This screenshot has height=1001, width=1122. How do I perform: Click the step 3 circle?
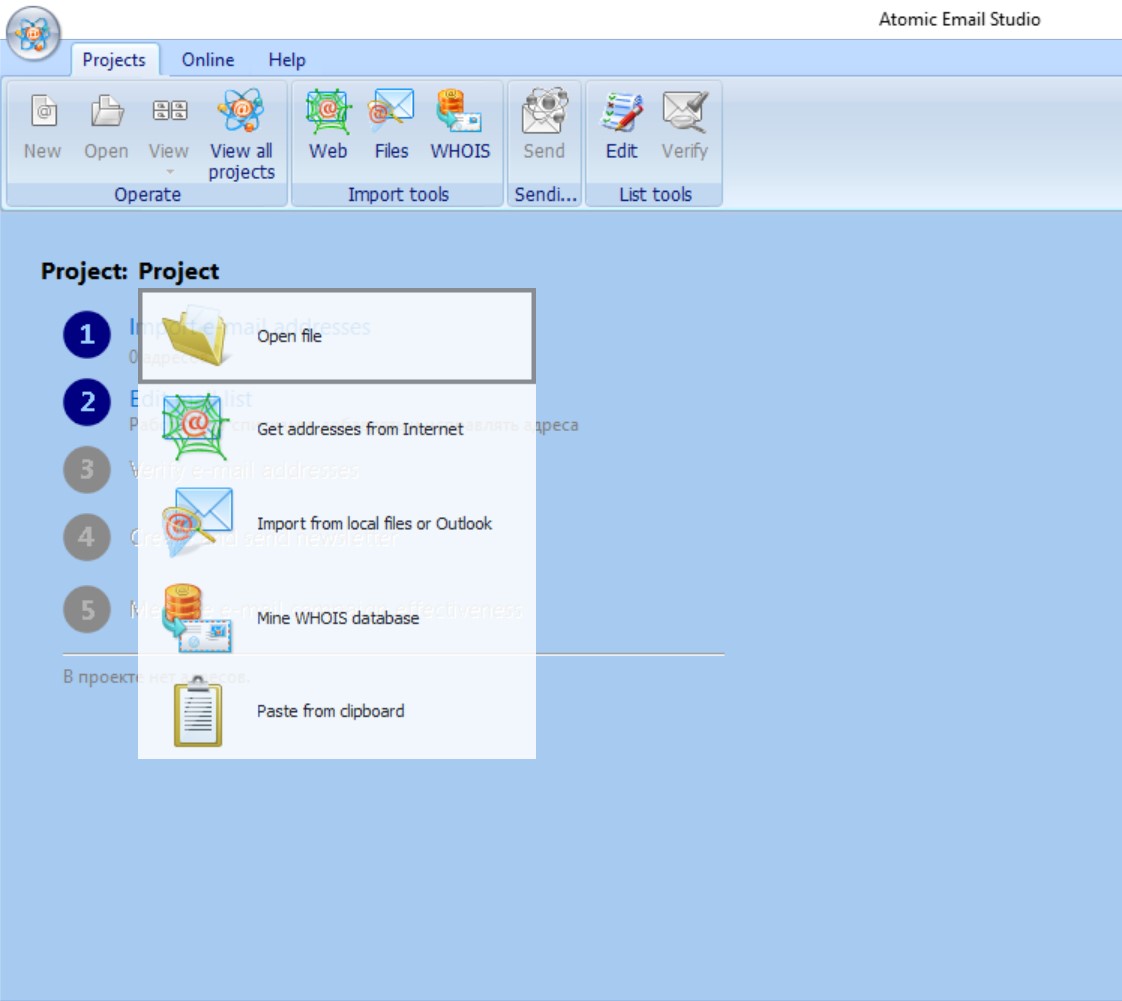[x=87, y=469]
